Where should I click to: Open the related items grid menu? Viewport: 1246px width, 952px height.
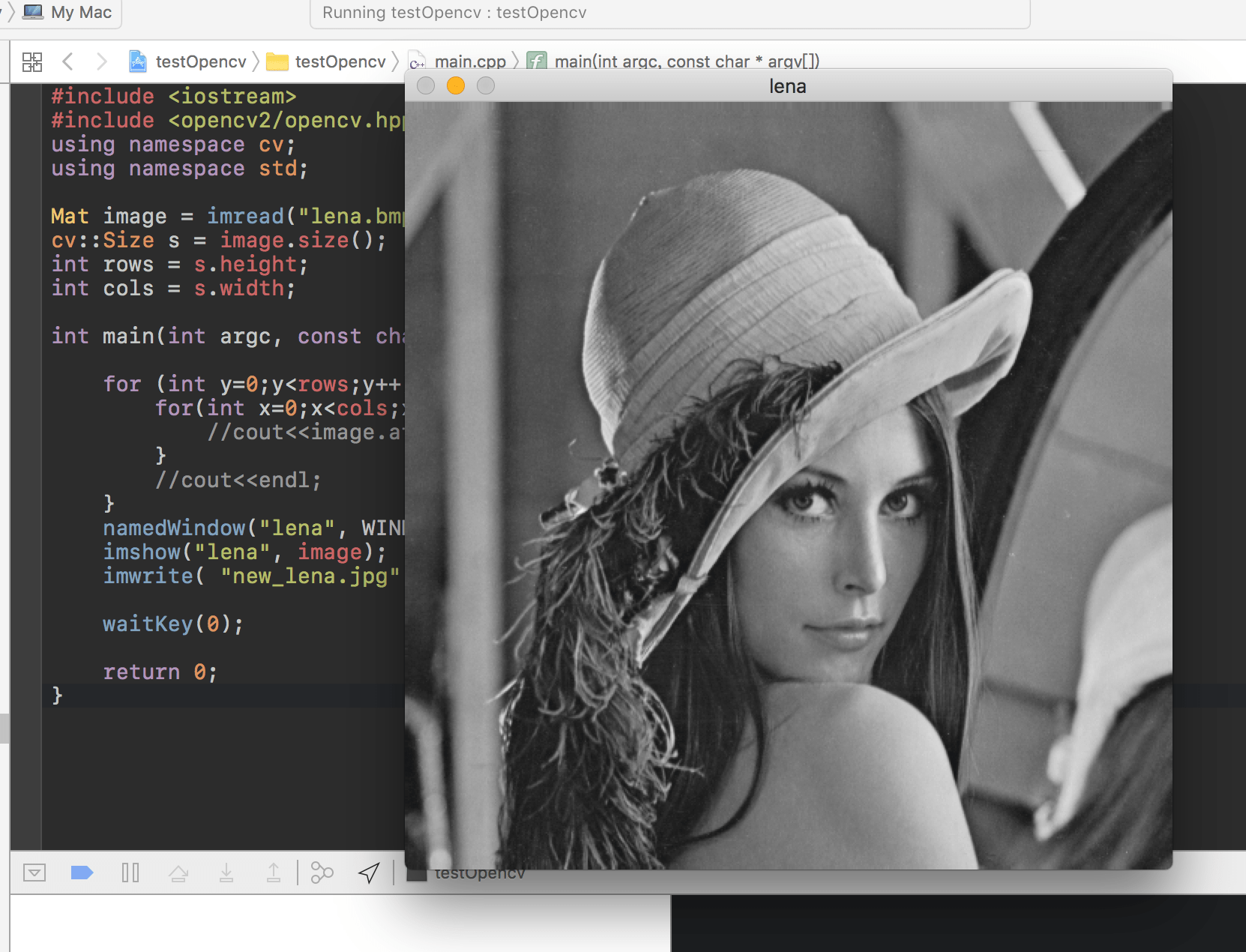[32, 61]
